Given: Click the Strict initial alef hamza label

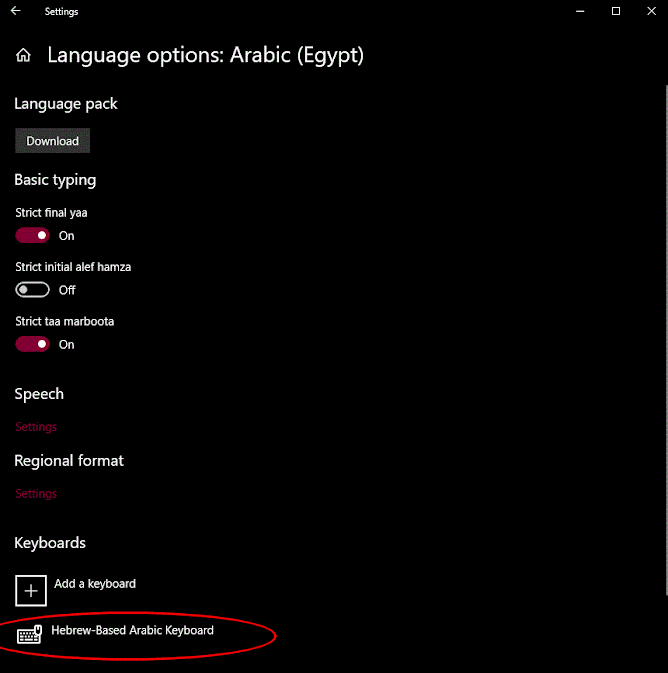Looking at the screenshot, I should click(73, 267).
